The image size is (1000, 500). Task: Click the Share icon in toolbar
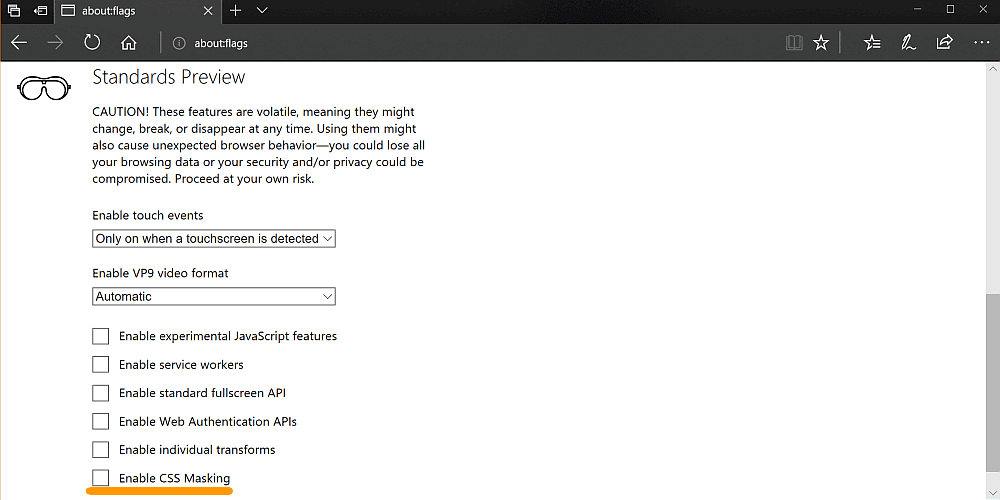pos(944,43)
